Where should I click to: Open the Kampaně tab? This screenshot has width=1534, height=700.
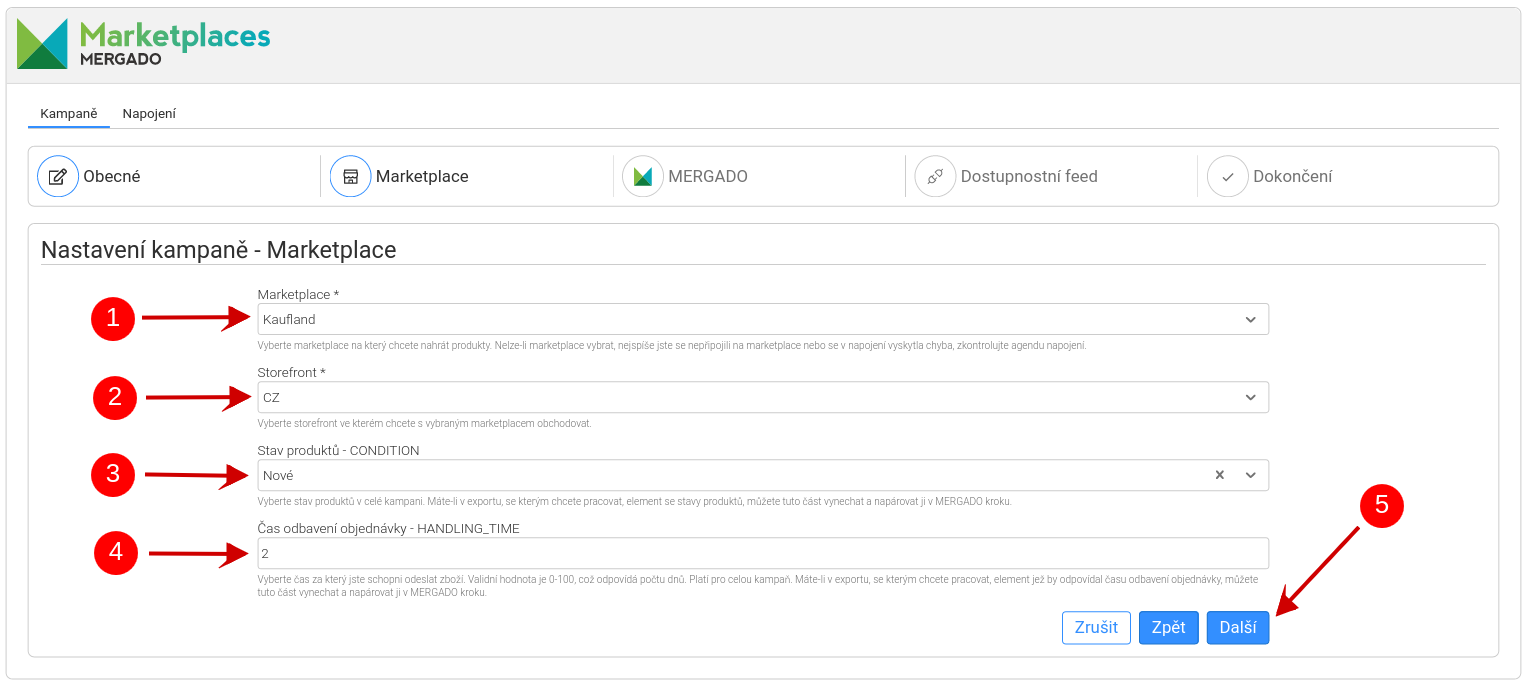68,113
